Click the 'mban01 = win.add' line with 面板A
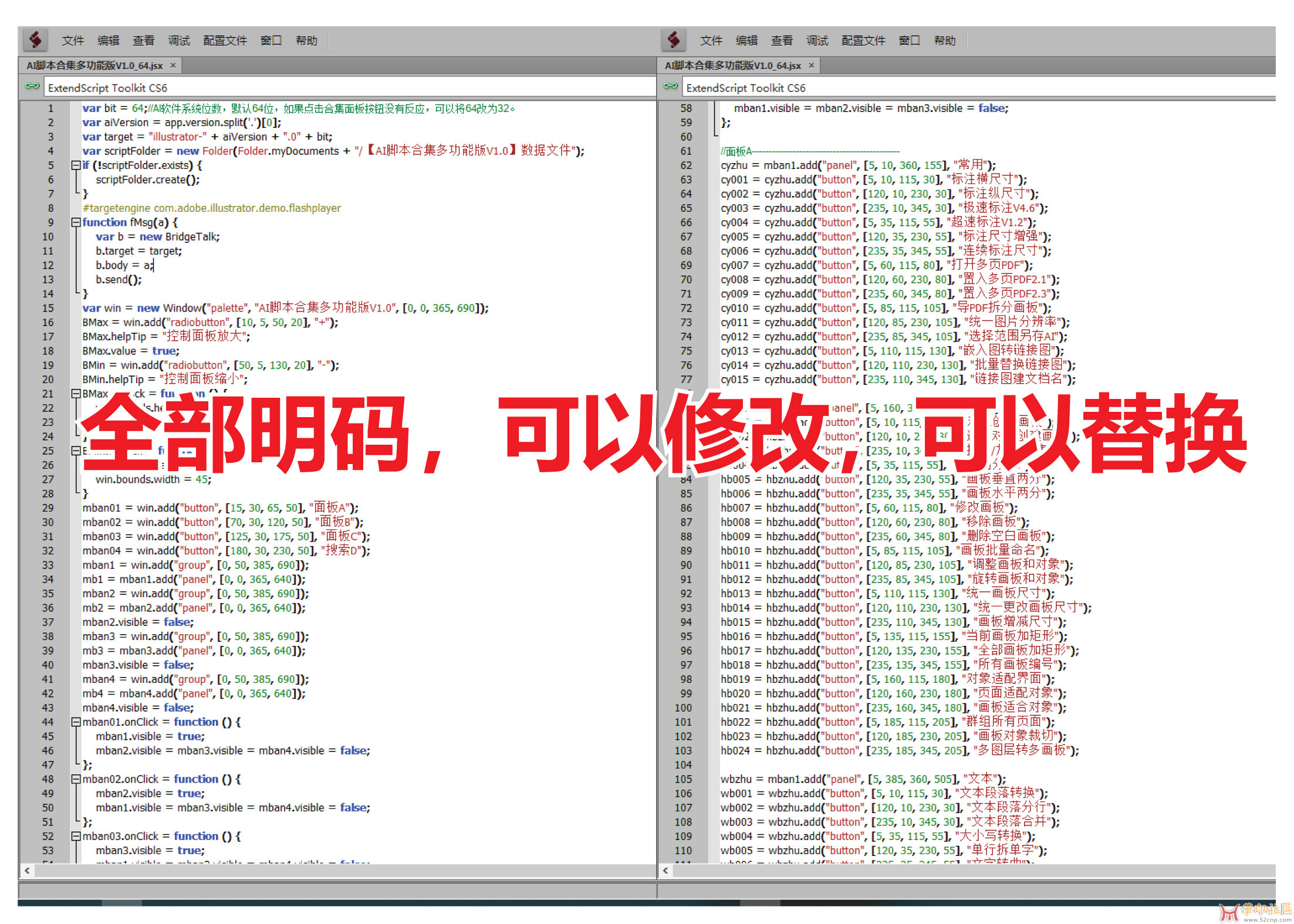The width and height of the screenshot is (1294, 924). (220, 507)
